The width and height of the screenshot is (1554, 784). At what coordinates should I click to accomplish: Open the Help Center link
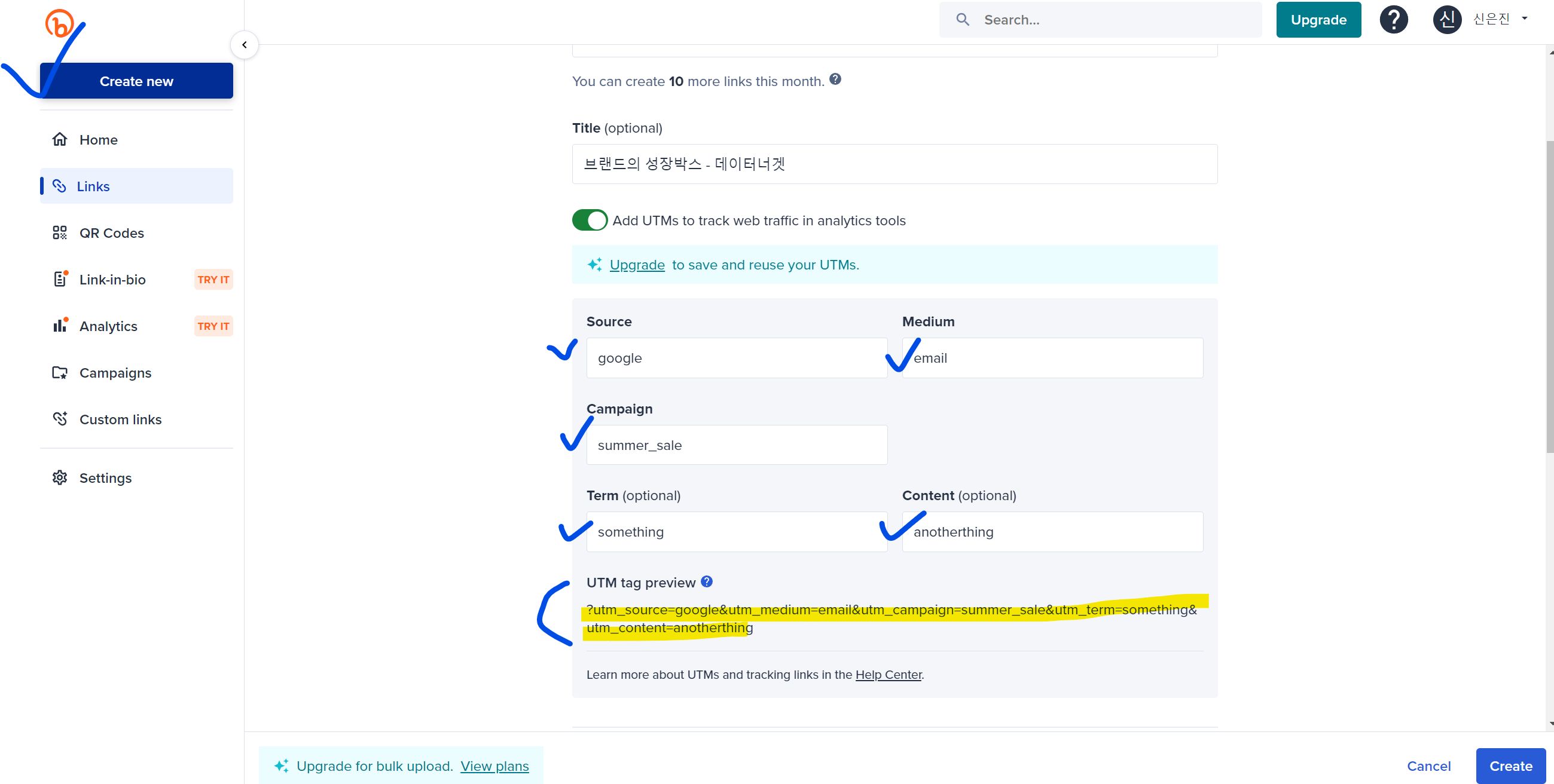coord(888,674)
